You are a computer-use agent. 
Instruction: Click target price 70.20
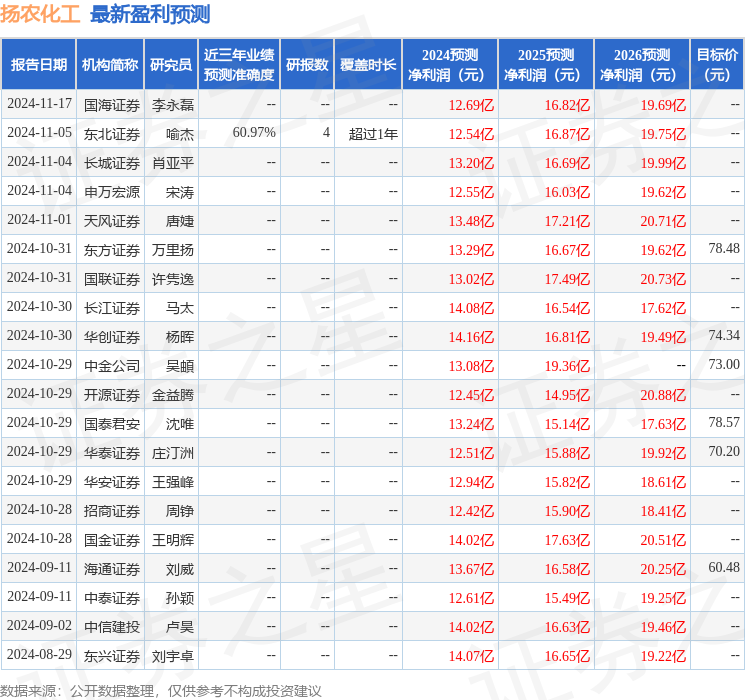(x=724, y=451)
